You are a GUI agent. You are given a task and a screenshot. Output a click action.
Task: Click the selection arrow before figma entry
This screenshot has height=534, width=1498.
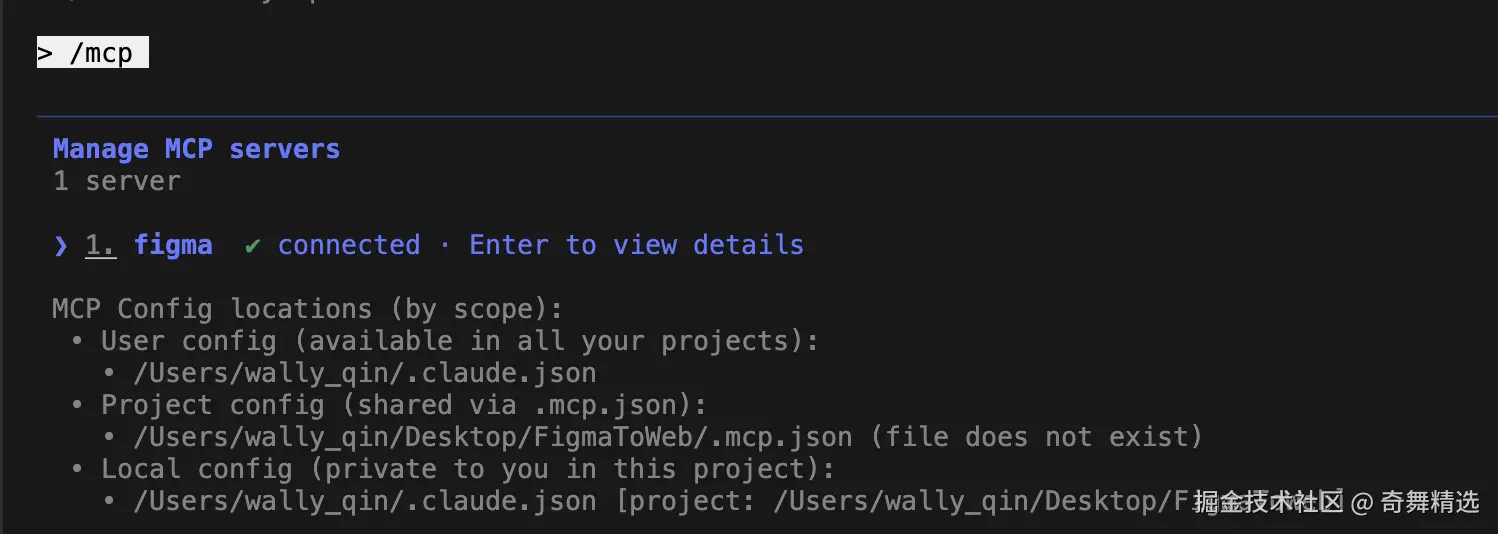pyautogui.click(x=61, y=246)
